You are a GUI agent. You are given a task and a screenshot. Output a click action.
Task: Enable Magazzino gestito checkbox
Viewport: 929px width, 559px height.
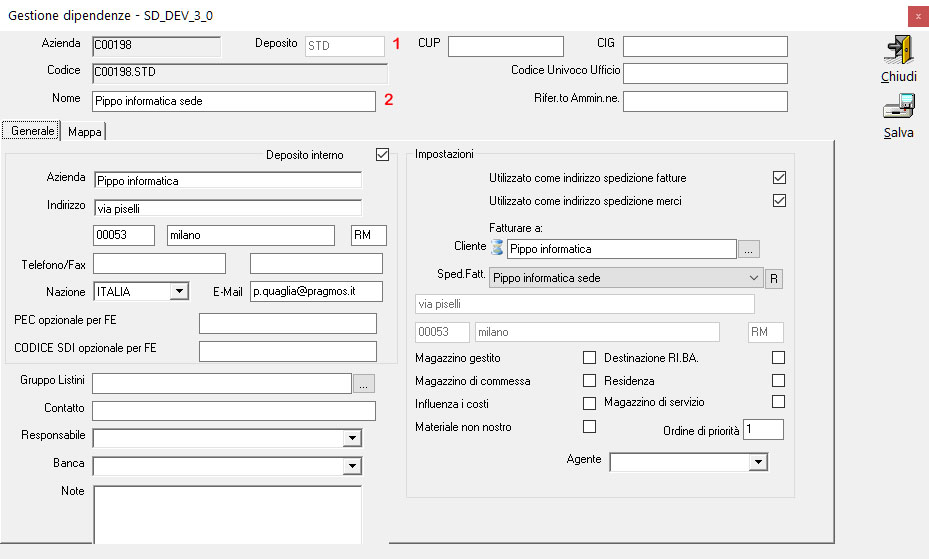[589, 358]
